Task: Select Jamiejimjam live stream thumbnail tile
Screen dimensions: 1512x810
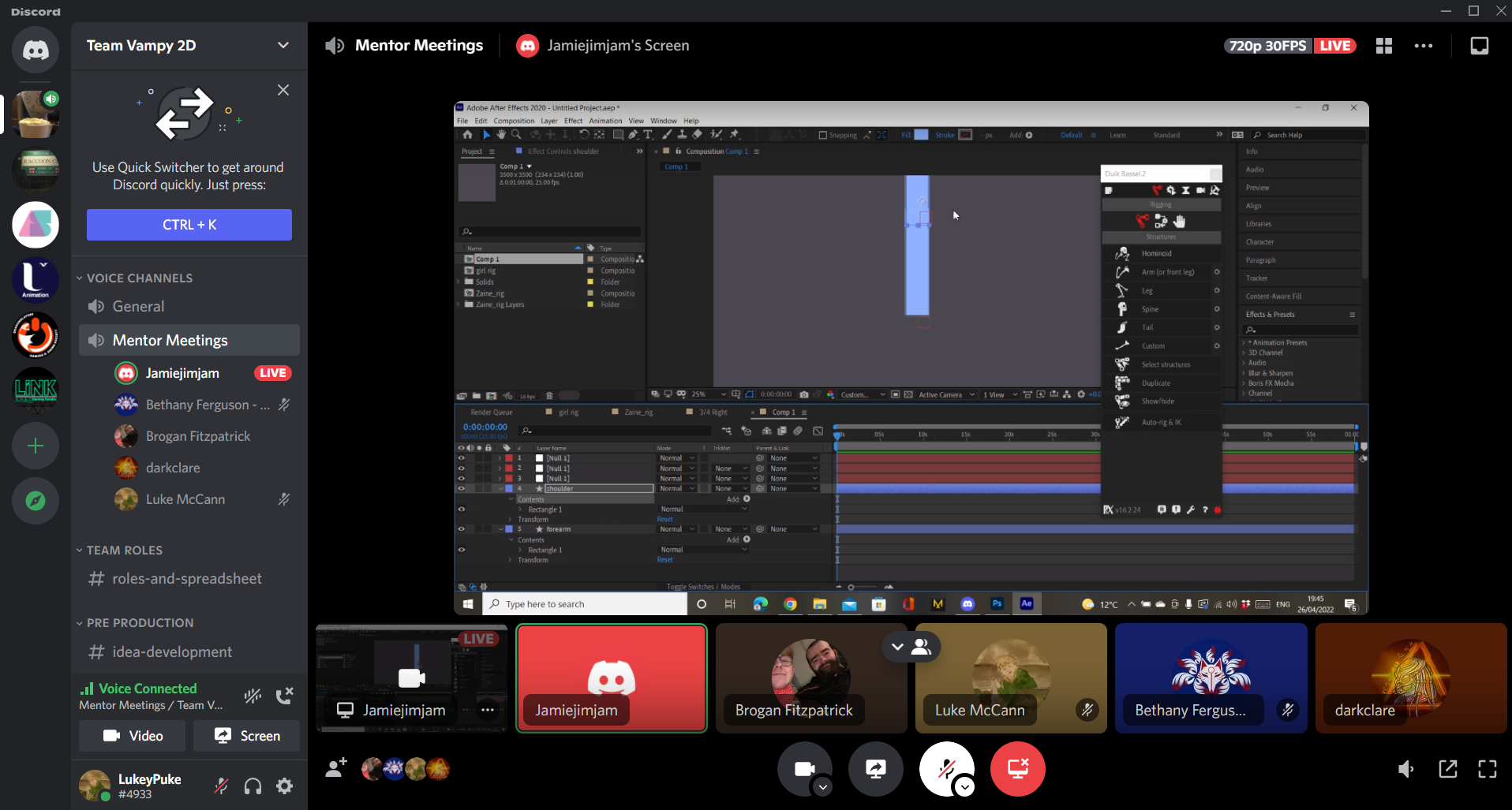Action: pyautogui.click(x=411, y=678)
